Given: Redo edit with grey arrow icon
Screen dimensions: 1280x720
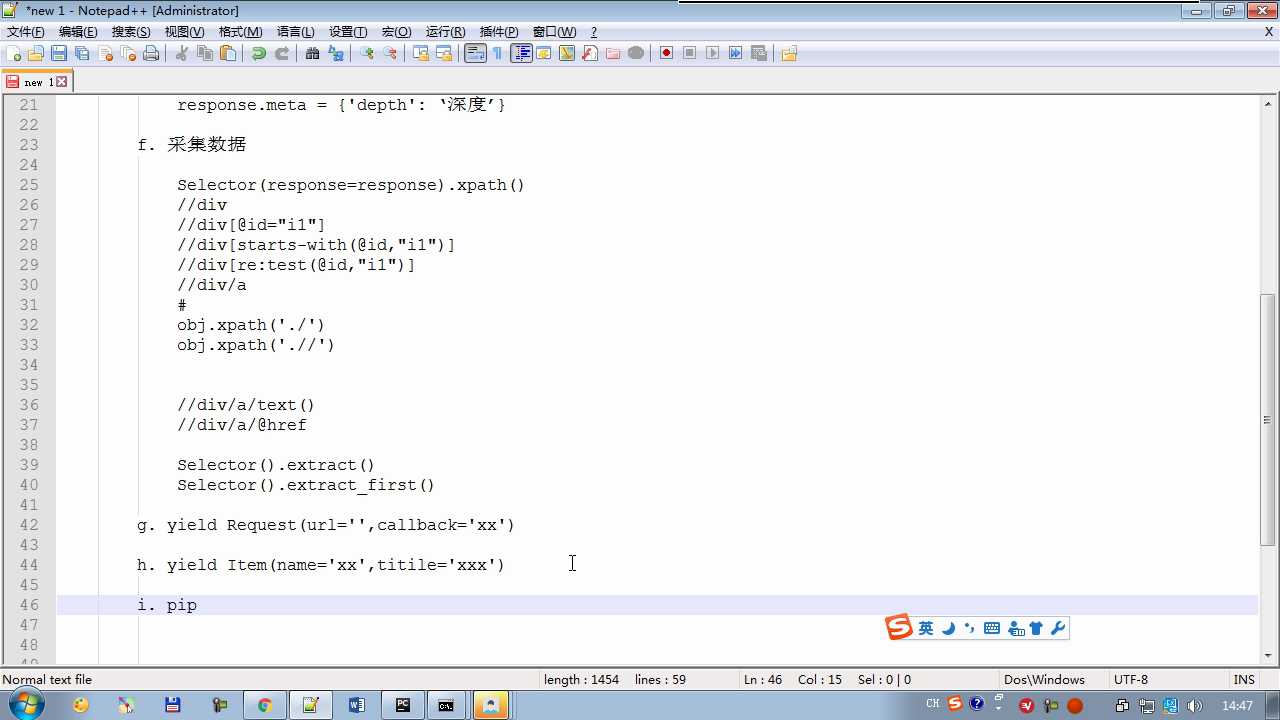Looking at the screenshot, I should pos(282,54).
